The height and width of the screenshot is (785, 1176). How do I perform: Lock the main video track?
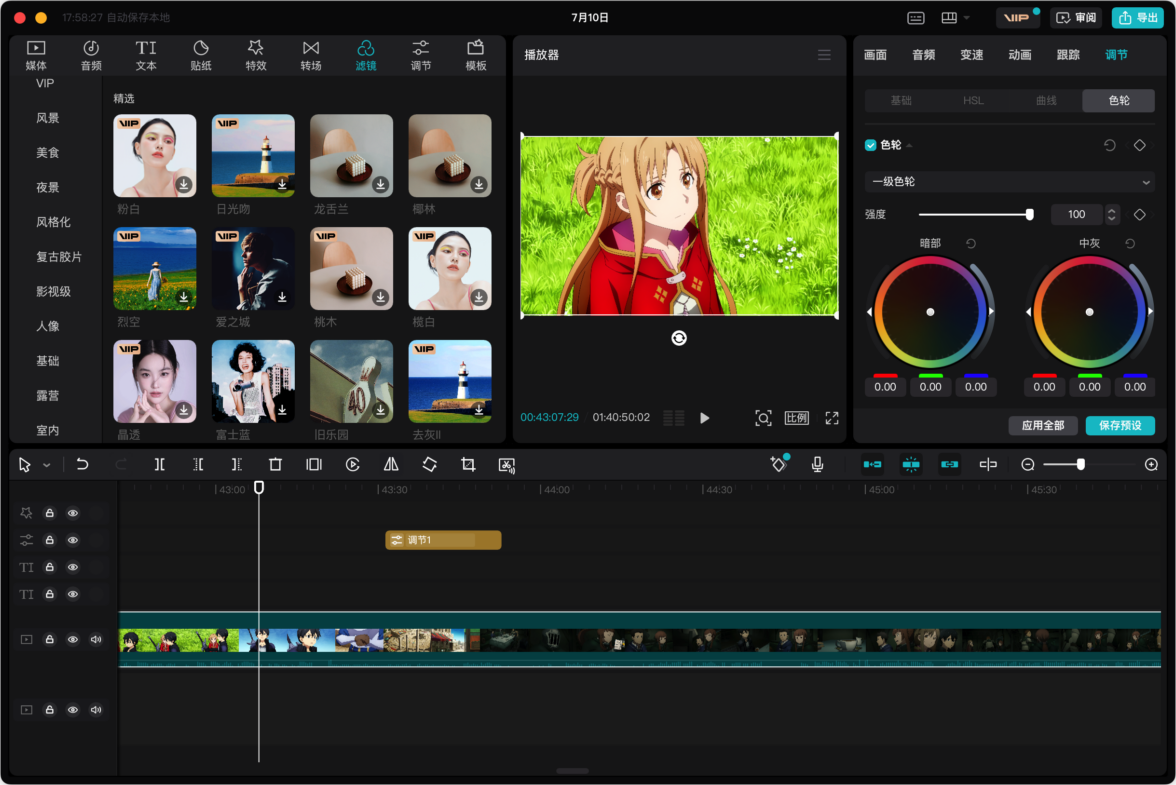(50, 640)
